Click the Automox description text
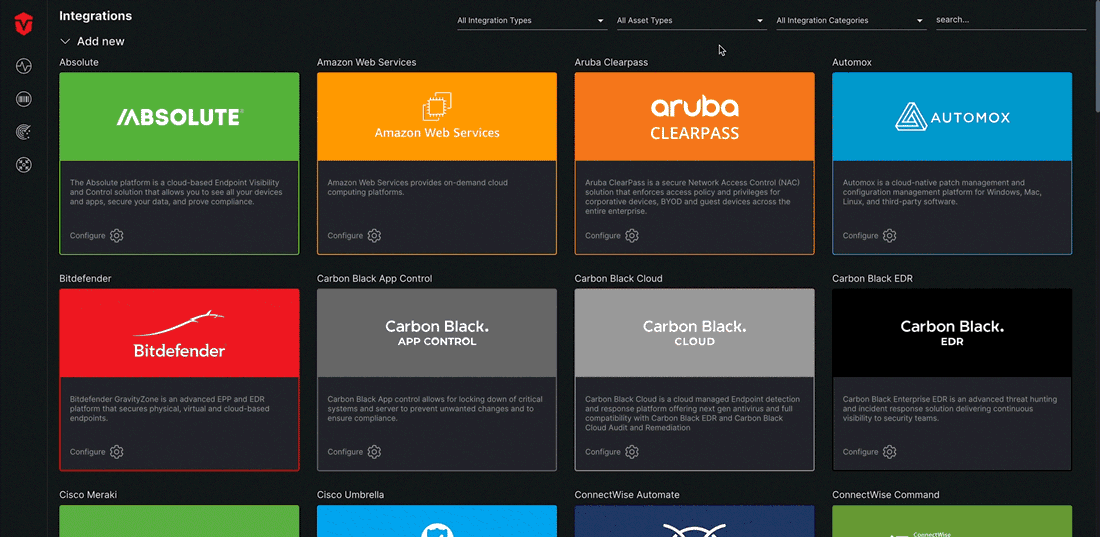This screenshot has width=1100, height=537. (942, 192)
